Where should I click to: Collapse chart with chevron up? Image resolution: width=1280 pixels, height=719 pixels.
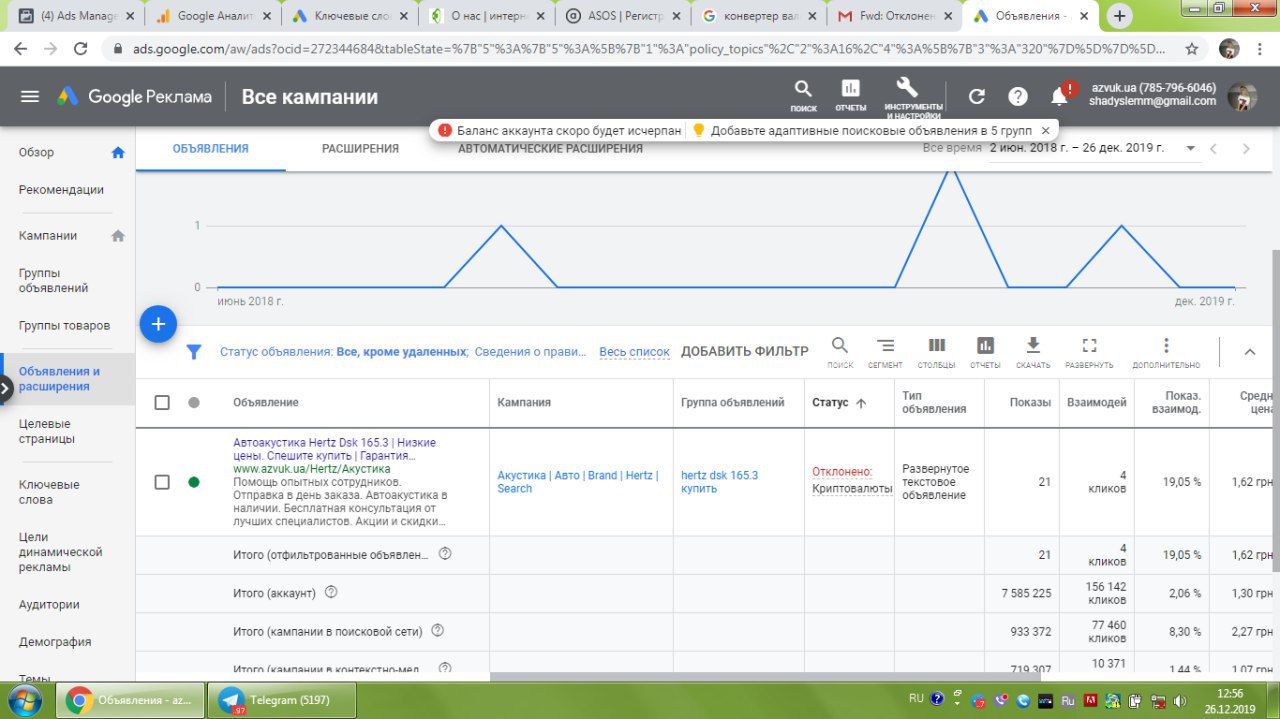point(1249,352)
